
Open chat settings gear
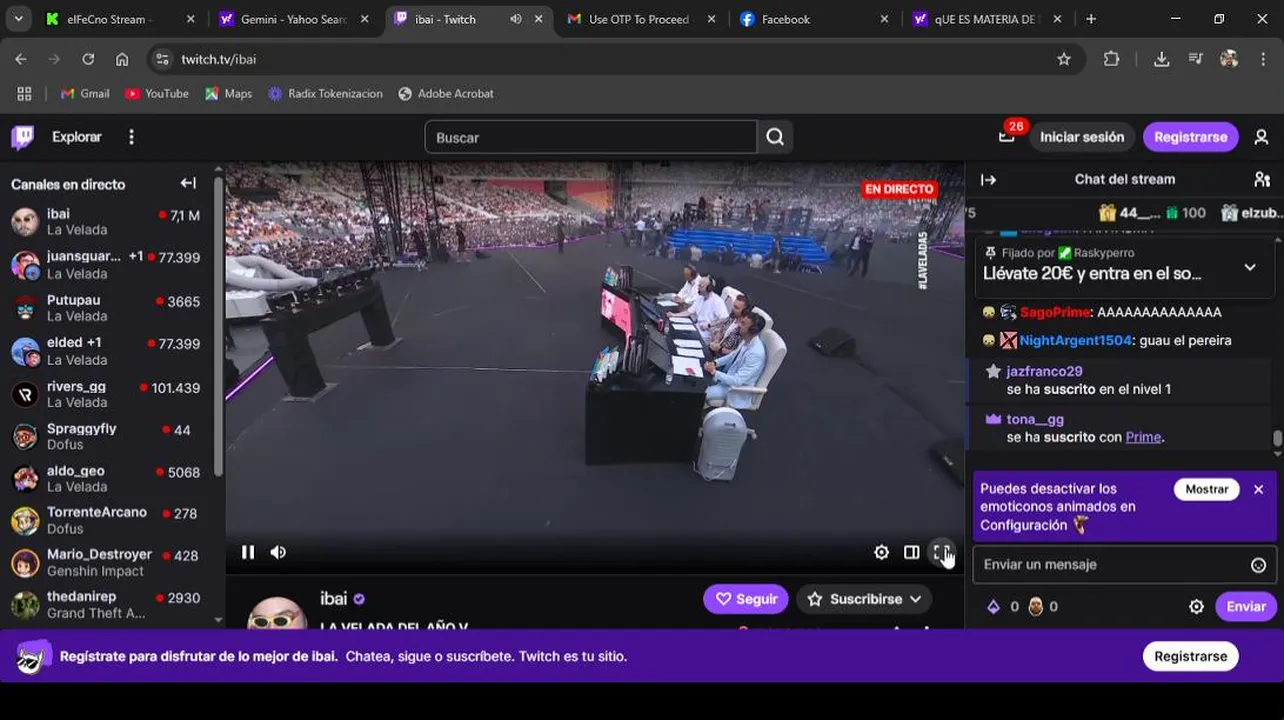[1196, 607]
